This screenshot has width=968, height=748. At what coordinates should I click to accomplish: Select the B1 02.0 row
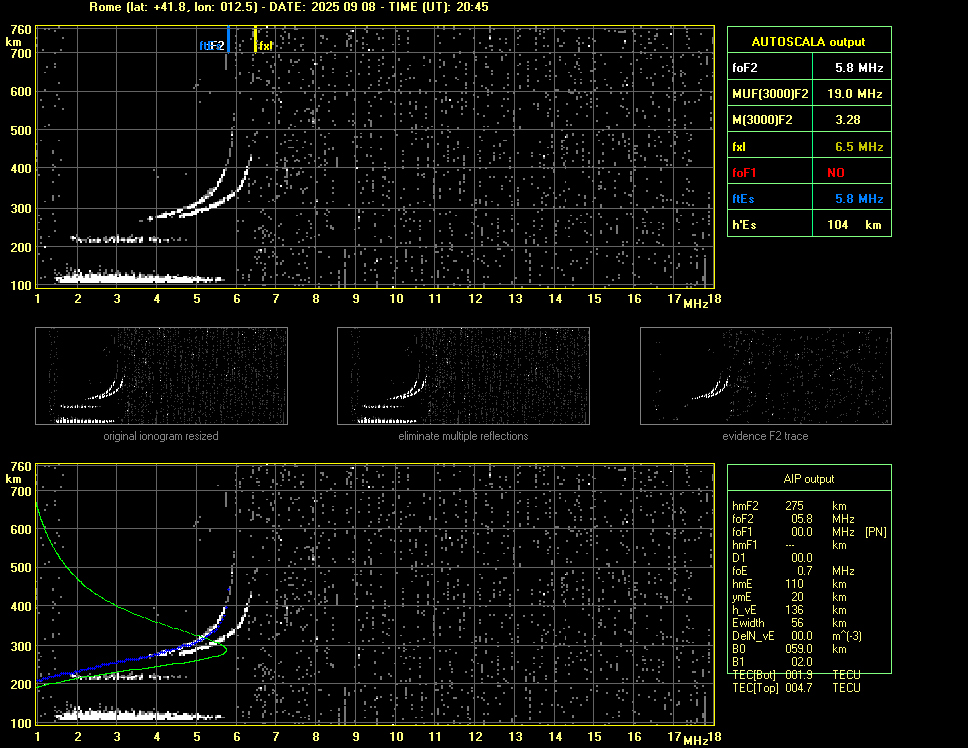tap(772, 662)
